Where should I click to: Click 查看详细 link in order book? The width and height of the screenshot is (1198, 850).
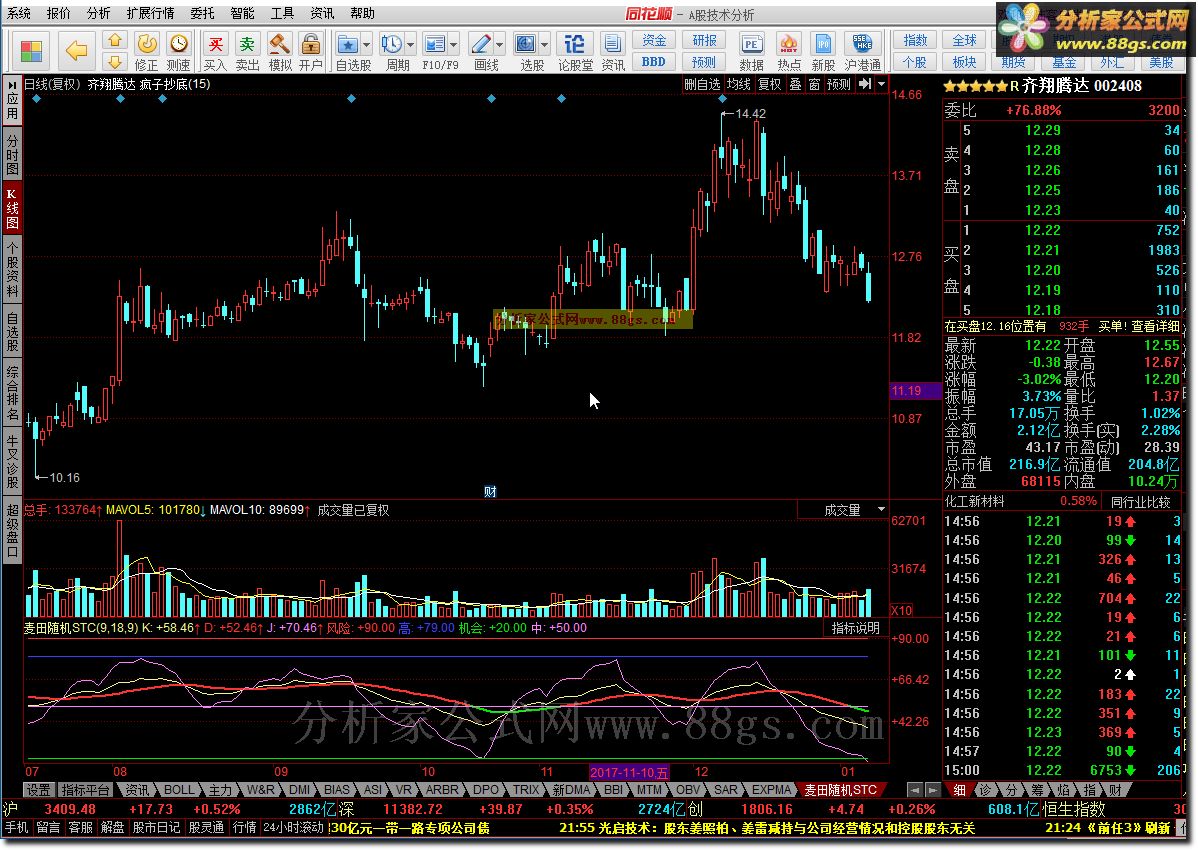click(1154, 326)
